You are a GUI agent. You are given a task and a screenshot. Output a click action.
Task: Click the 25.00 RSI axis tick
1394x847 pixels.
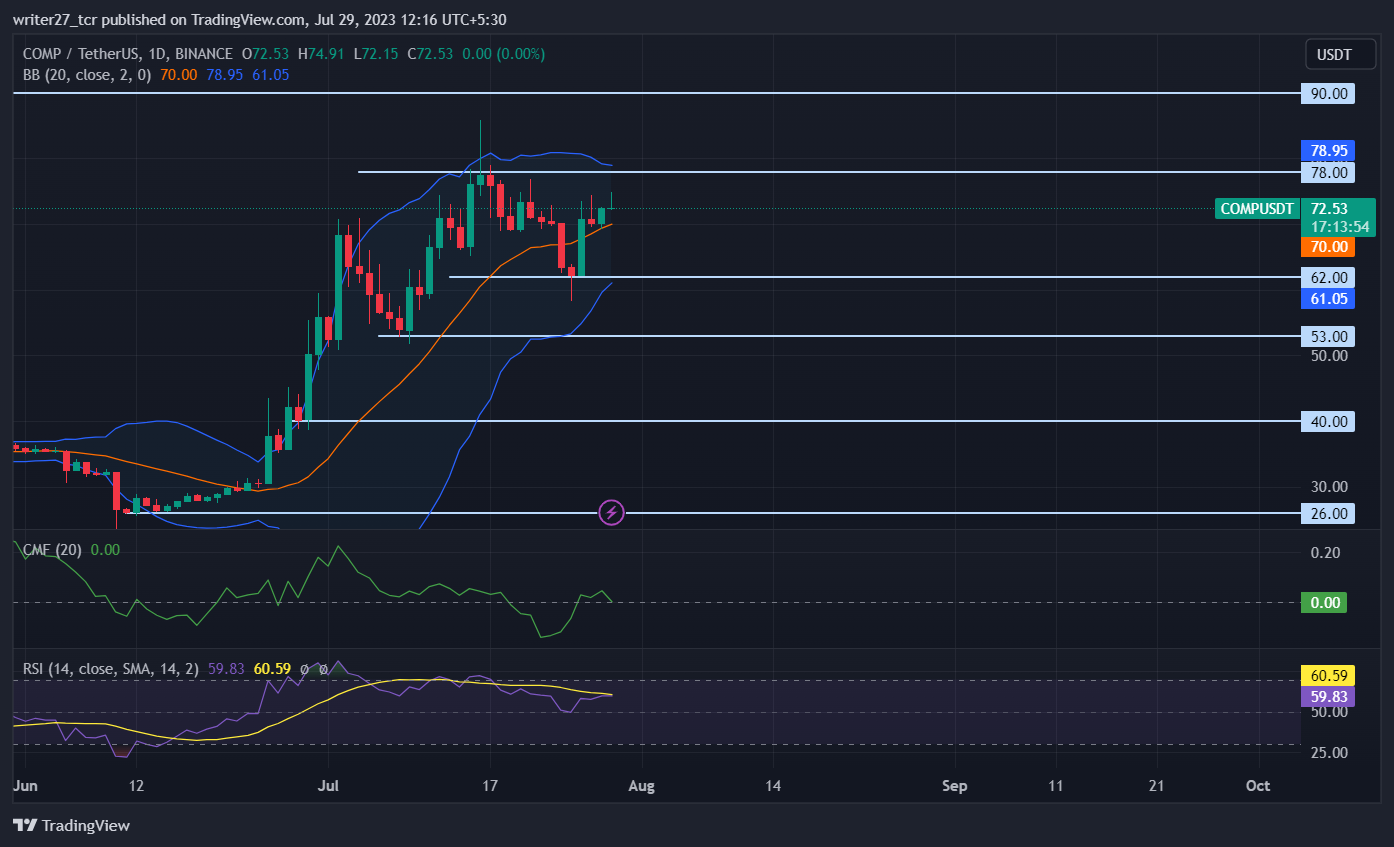[x=1329, y=753]
